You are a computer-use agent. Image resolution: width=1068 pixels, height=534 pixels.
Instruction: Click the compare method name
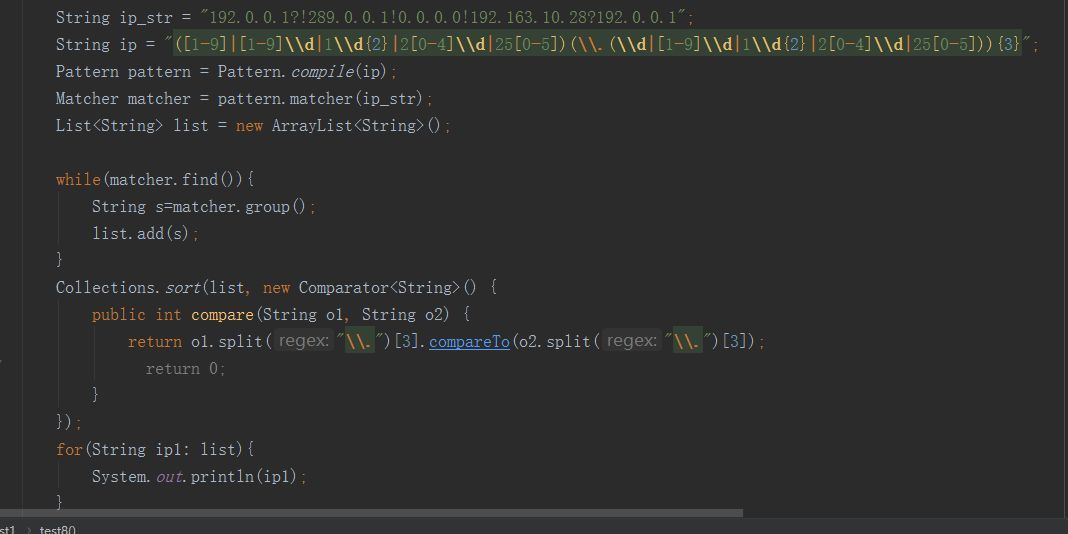(222, 315)
